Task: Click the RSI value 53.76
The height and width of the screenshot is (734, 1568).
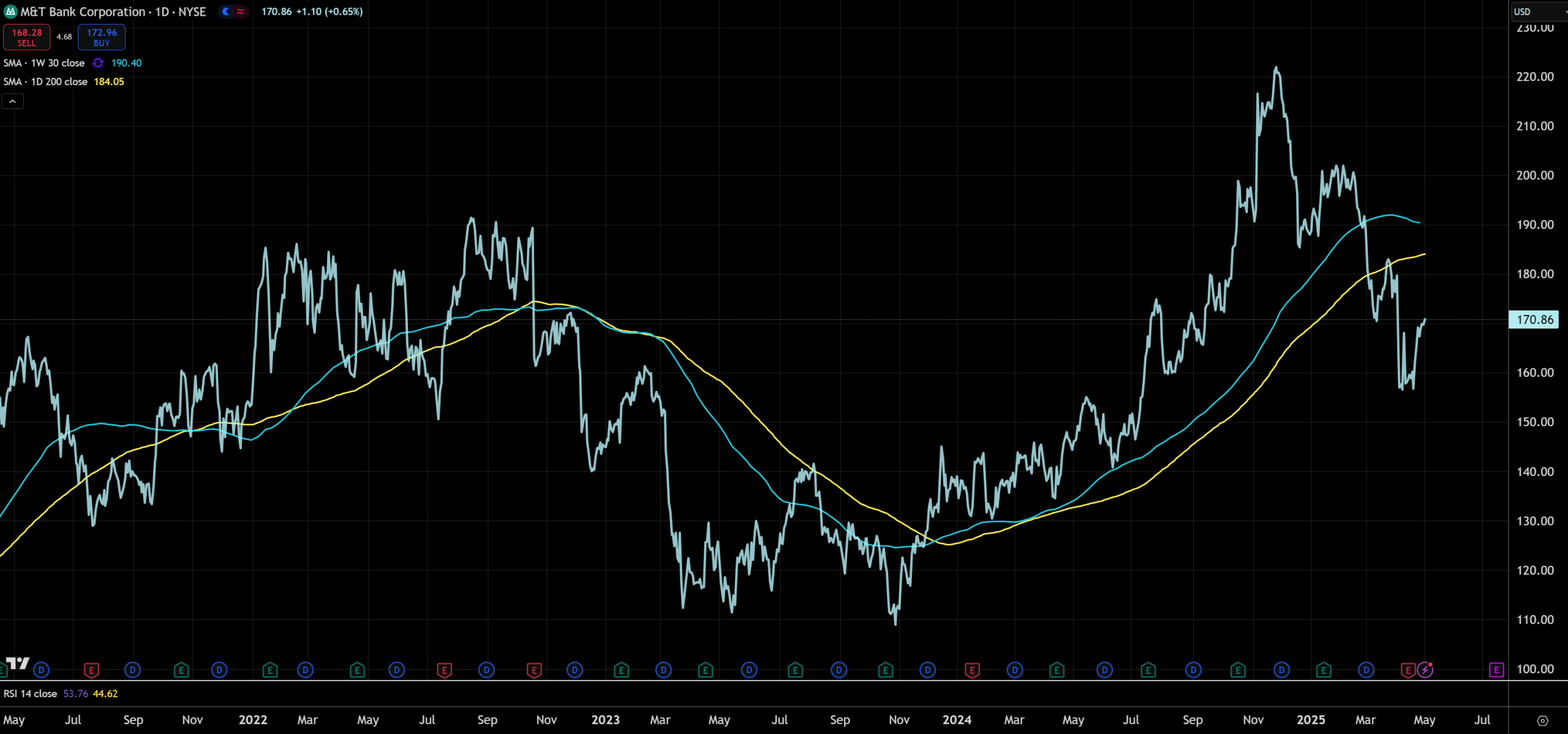Action: coord(75,694)
